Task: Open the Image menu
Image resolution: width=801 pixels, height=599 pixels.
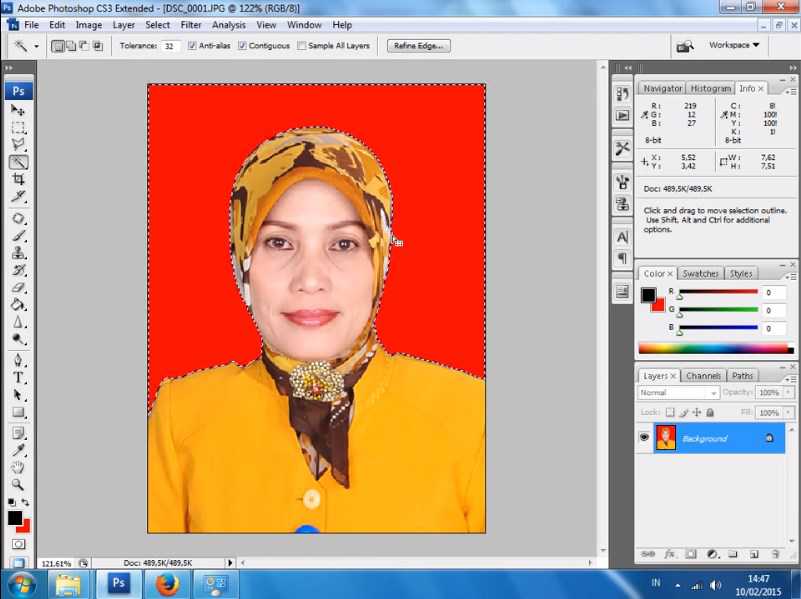Action: pyautogui.click(x=89, y=25)
